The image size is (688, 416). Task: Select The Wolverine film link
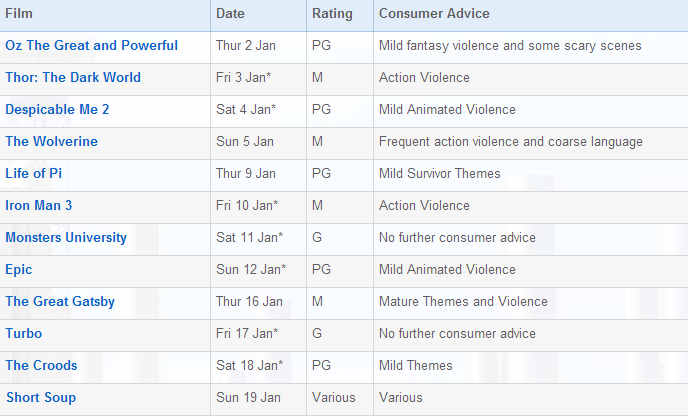[51, 142]
